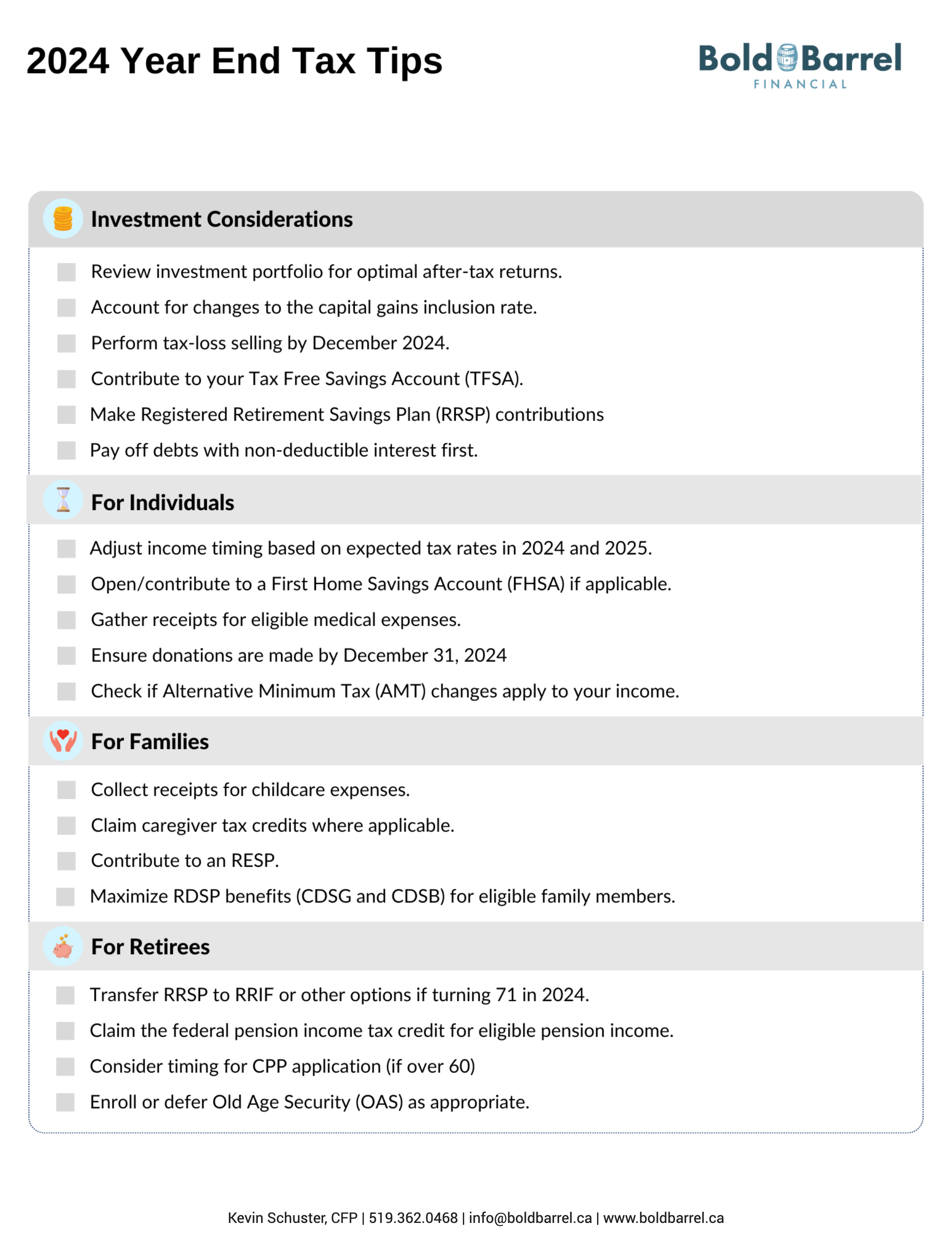Check the RRSP to RRIF transfer box
Image resolution: width=952 pixels, height=1237 pixels.
pos(65,995)
